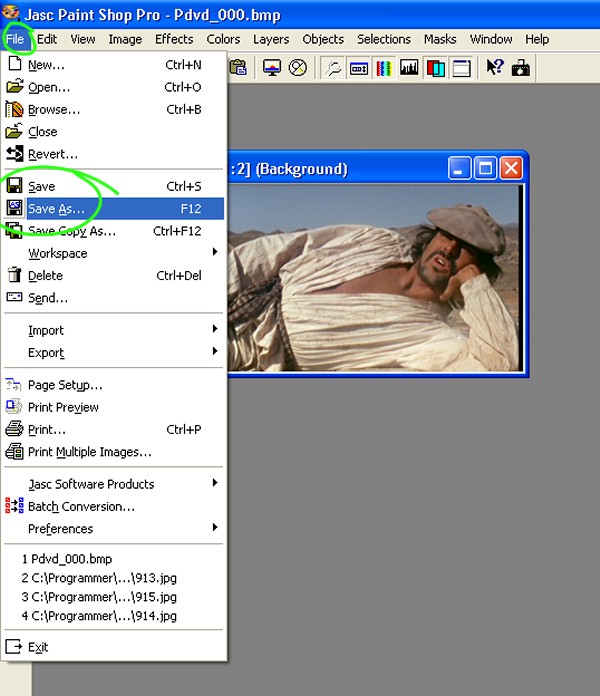Open the Effects menu
The height and width of the screenshot is (696, 600).
[174, 39]
